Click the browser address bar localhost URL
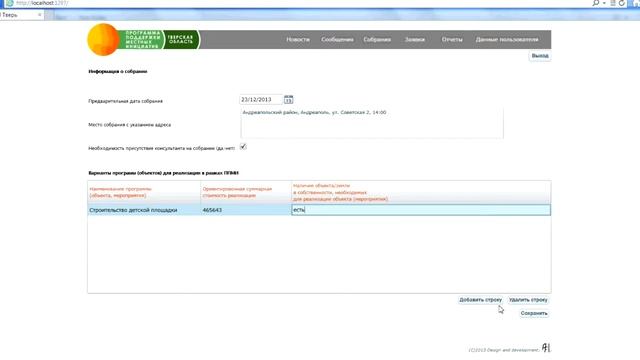The image size is (640, 360). click(42, 3)
